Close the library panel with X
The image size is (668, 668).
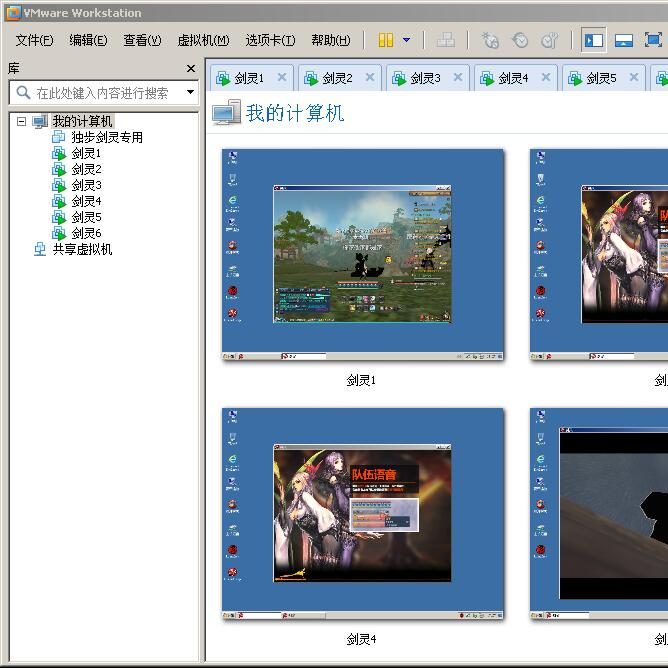click(191, 68)
